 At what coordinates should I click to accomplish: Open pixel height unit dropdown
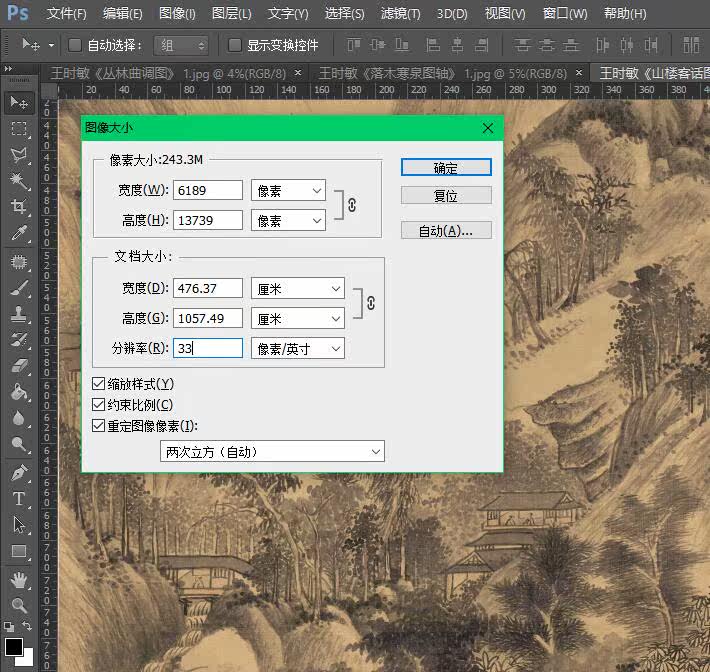(288, 221)
